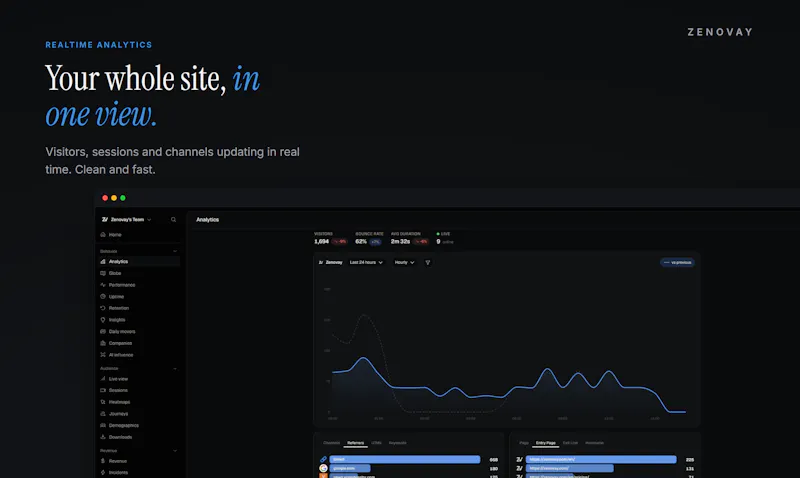The height and width of the screenshot is (478, 800).
Task: Open the Insights lightbulb icon
Action: pos(103,320)
